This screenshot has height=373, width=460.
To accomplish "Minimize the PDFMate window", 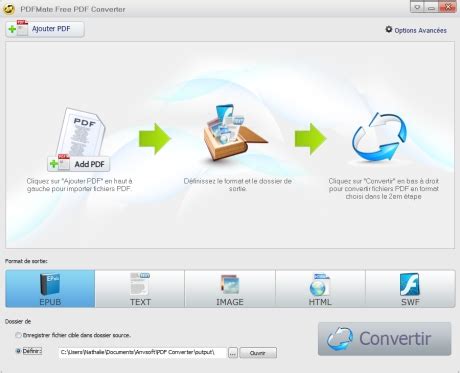I will coord(431,7).
